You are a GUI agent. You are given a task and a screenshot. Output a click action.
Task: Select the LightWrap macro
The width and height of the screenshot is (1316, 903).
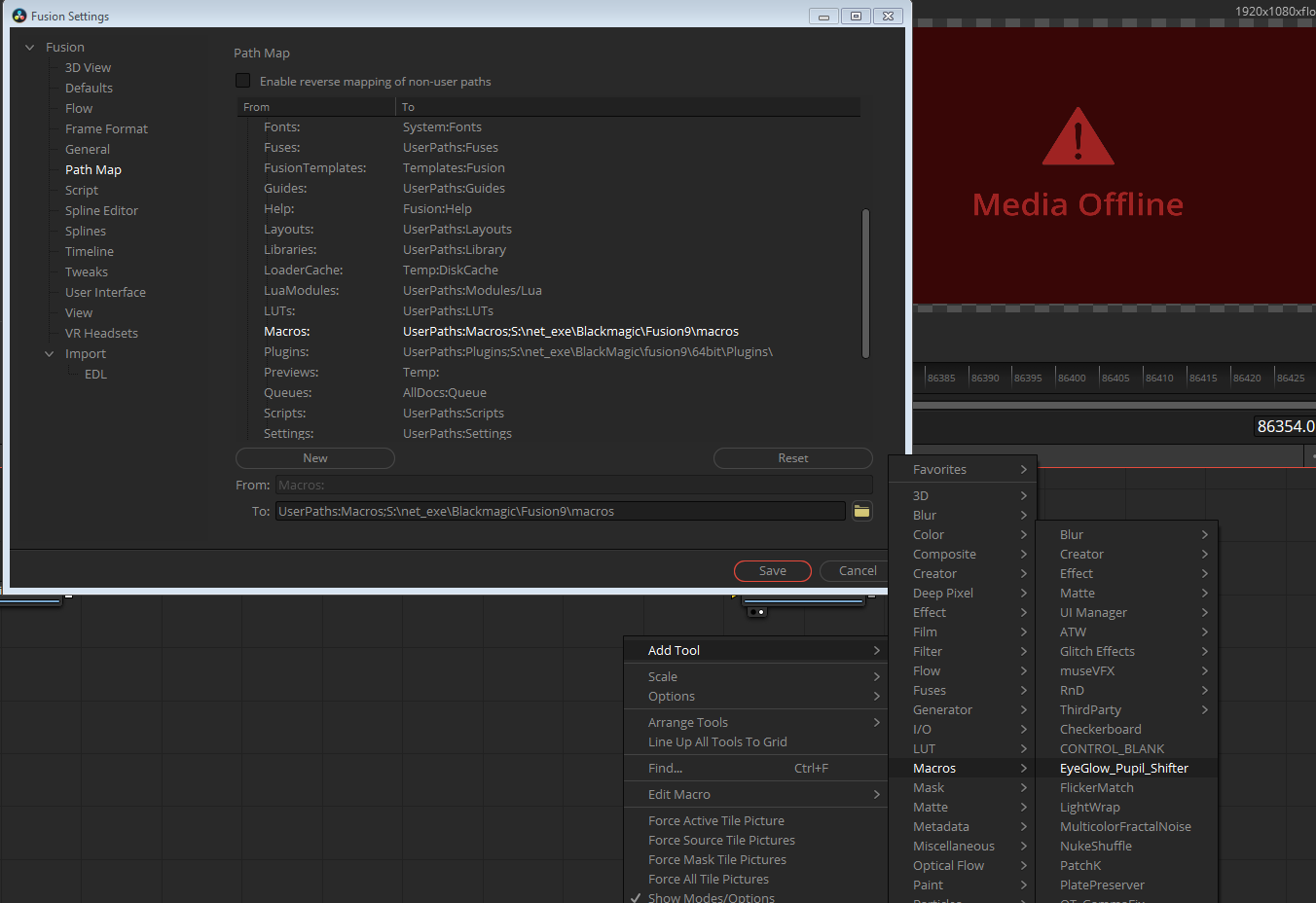click(1128, 807)
